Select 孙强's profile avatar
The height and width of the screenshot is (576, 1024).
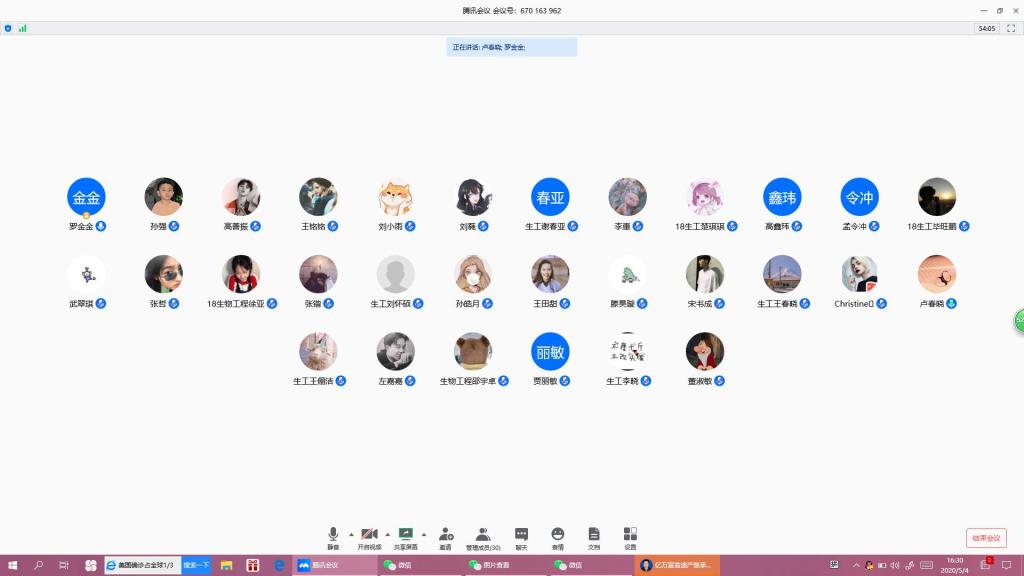click(163, 196)
